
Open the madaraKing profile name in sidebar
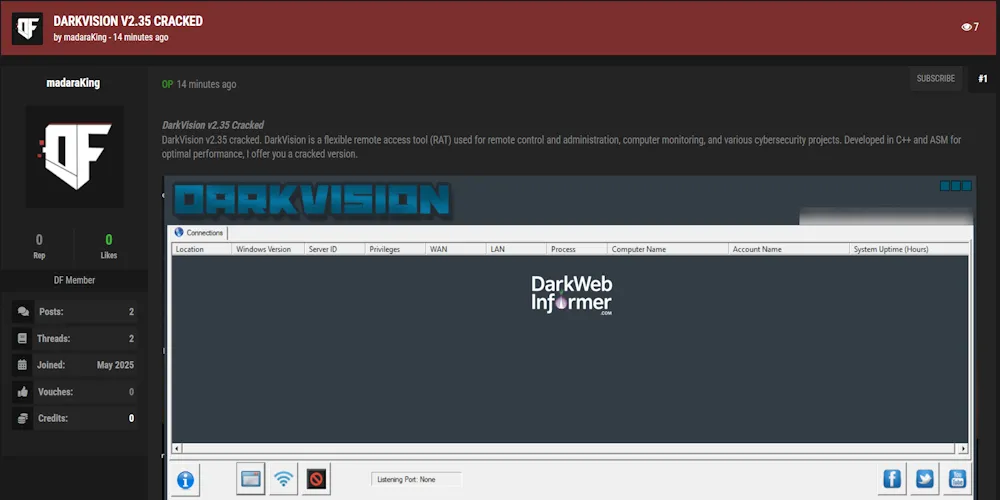[x=73, y=83]
